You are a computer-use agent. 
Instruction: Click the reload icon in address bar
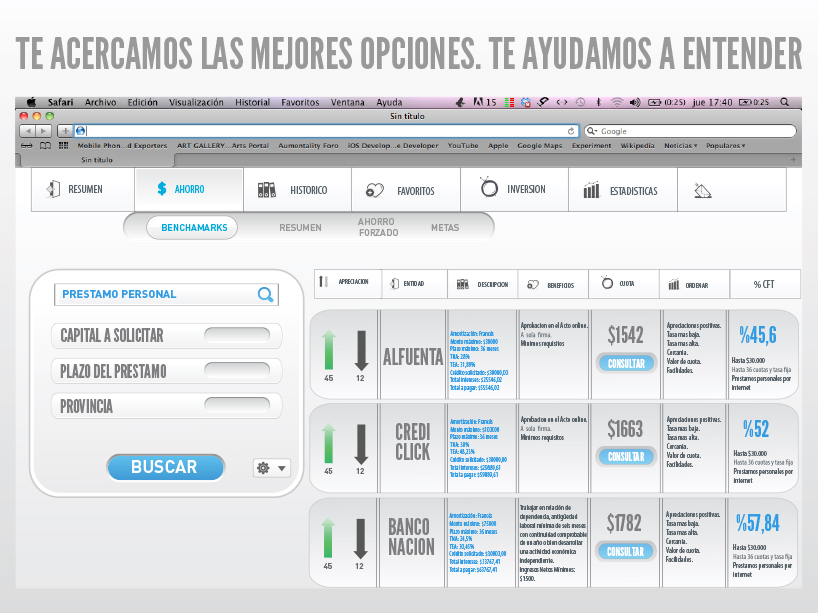coord(571,131)
